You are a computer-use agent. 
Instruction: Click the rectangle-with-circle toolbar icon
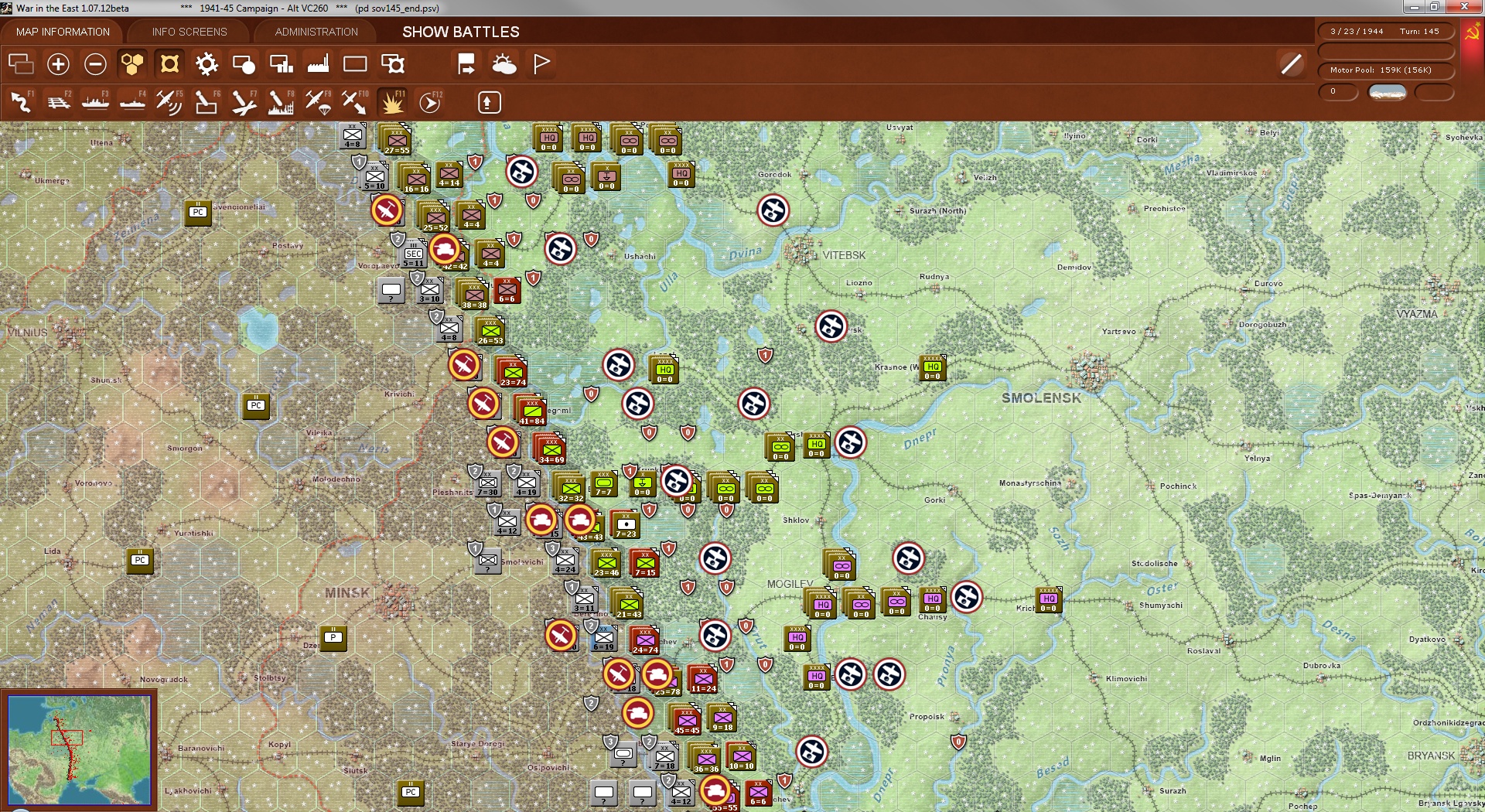tap(244, 63)
